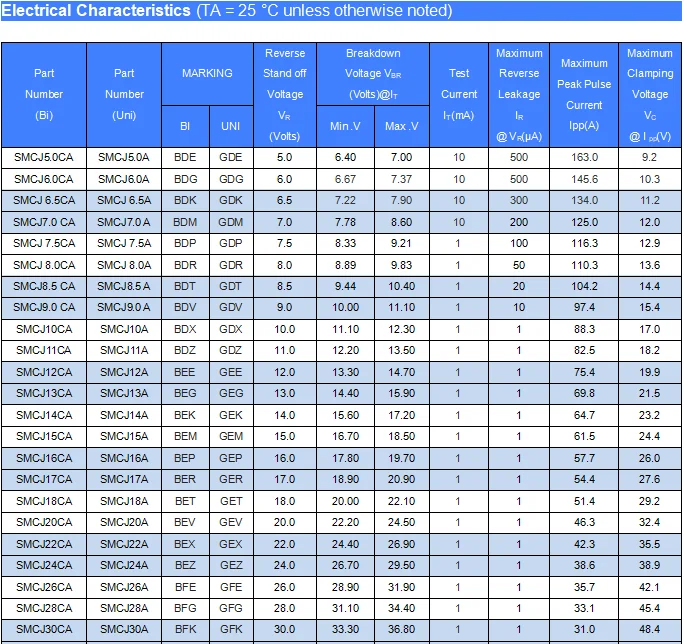The image size is (684, 644).
Task: Click the Min .V sub-header
Action: 345,126
